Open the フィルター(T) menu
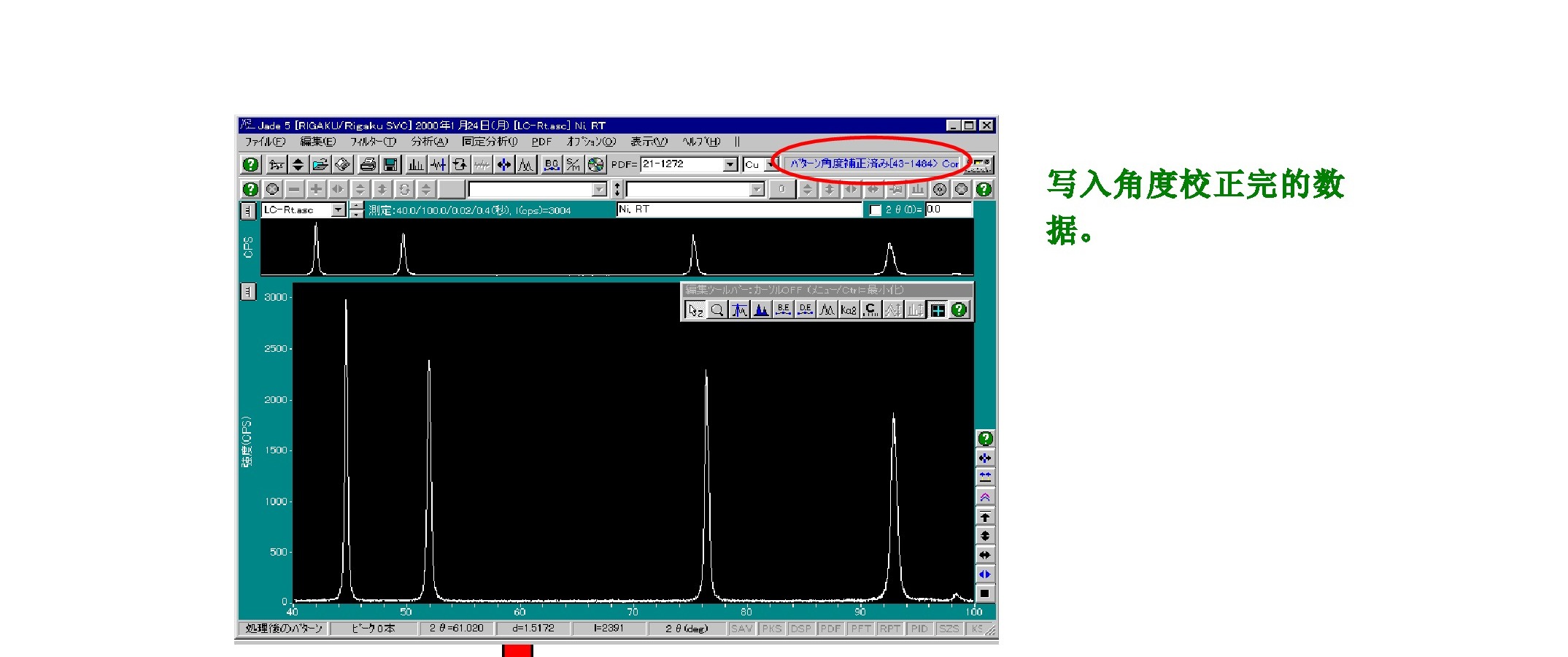The image size is (1568, 657). tap(372, 142)
